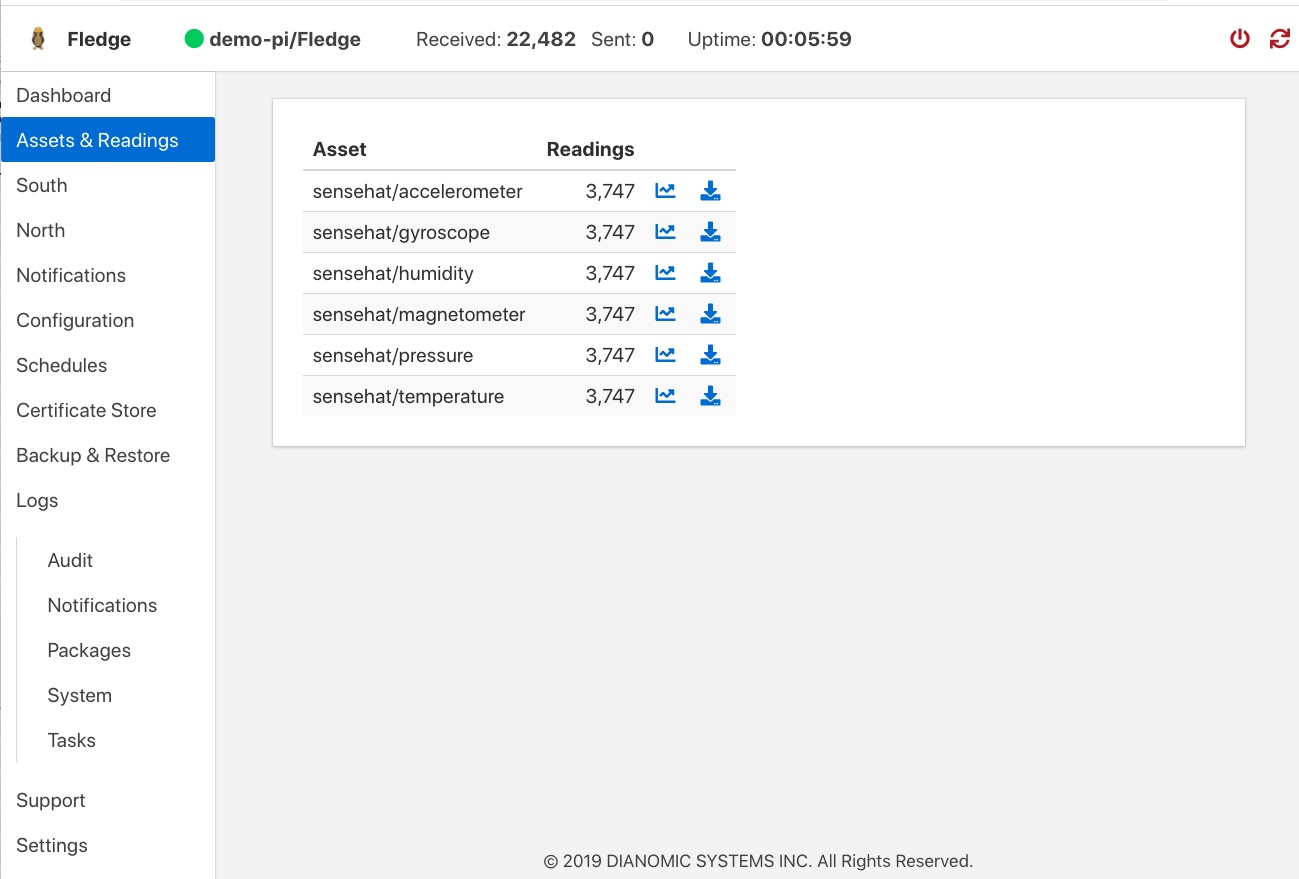This screenshot has width=1299, height=879.
Task: Select System under Logs
Action: point(79,695)
